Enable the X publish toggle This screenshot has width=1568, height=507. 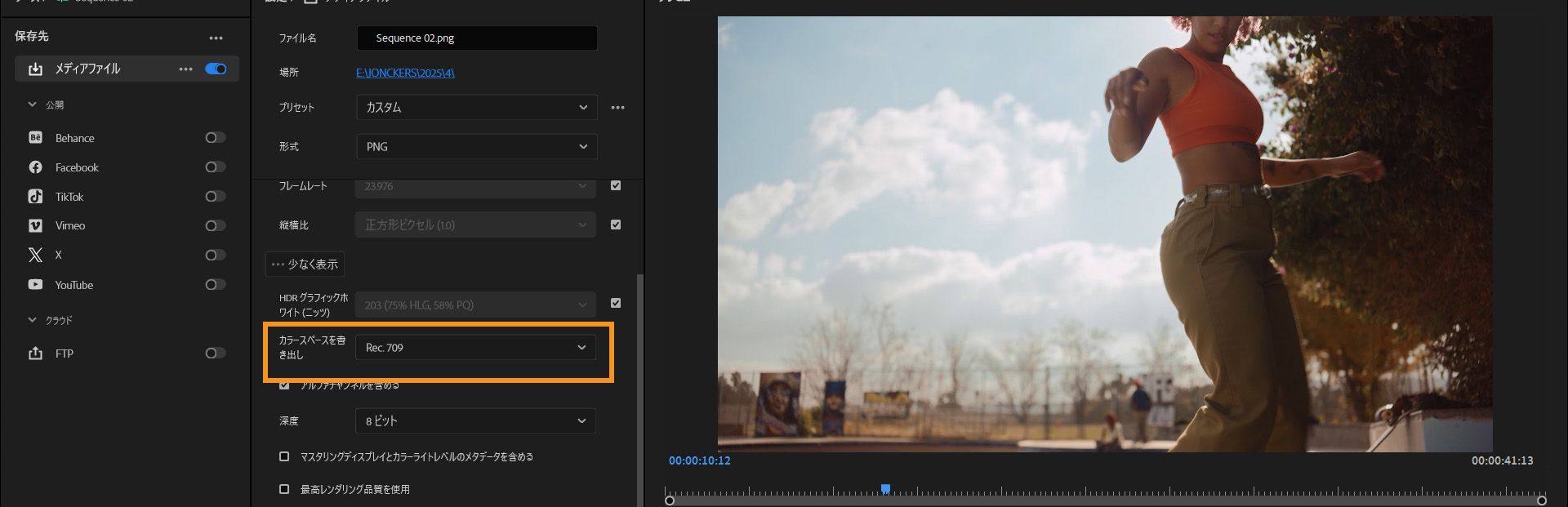(x=216, y=255)
